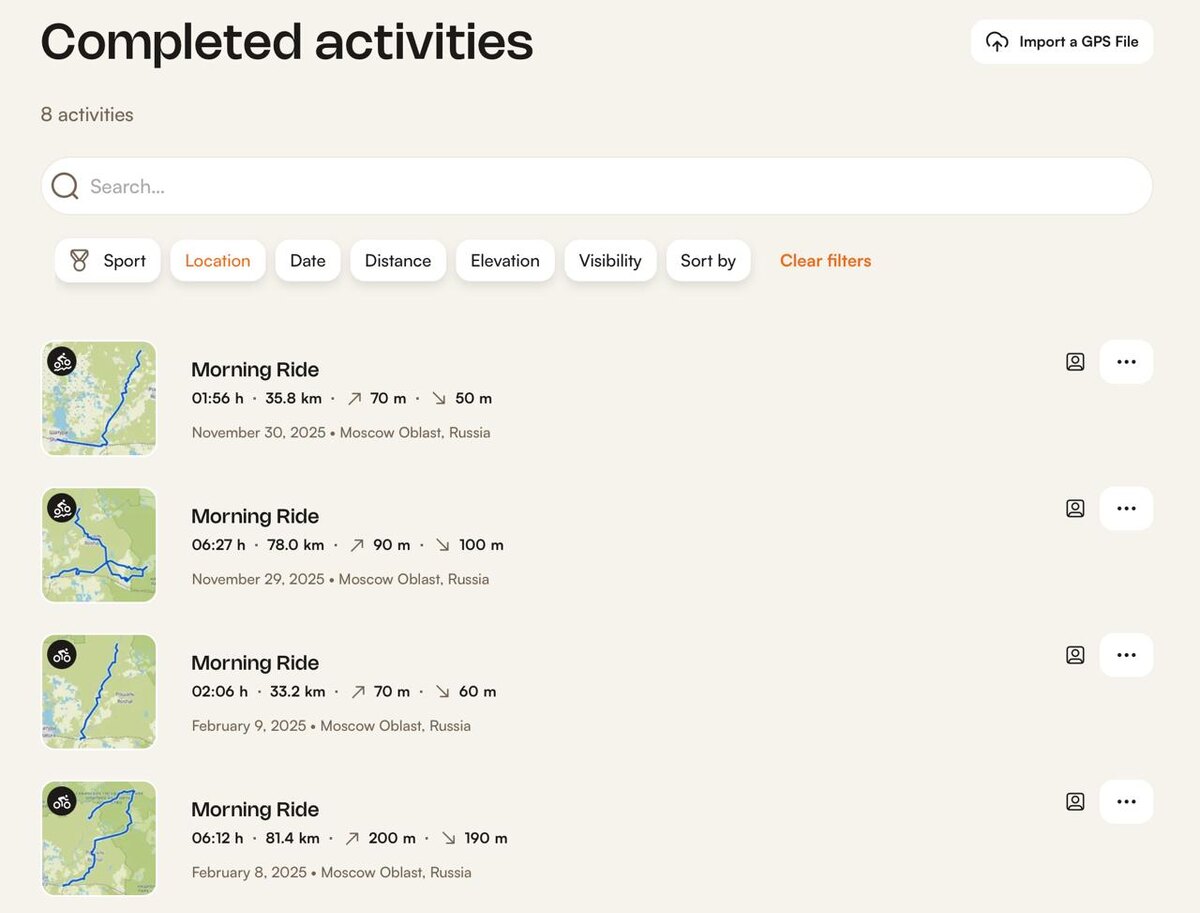The height and width of the screenshot is (913, 1200).
Task: Click the Sport medal icon
Action: 80,261
